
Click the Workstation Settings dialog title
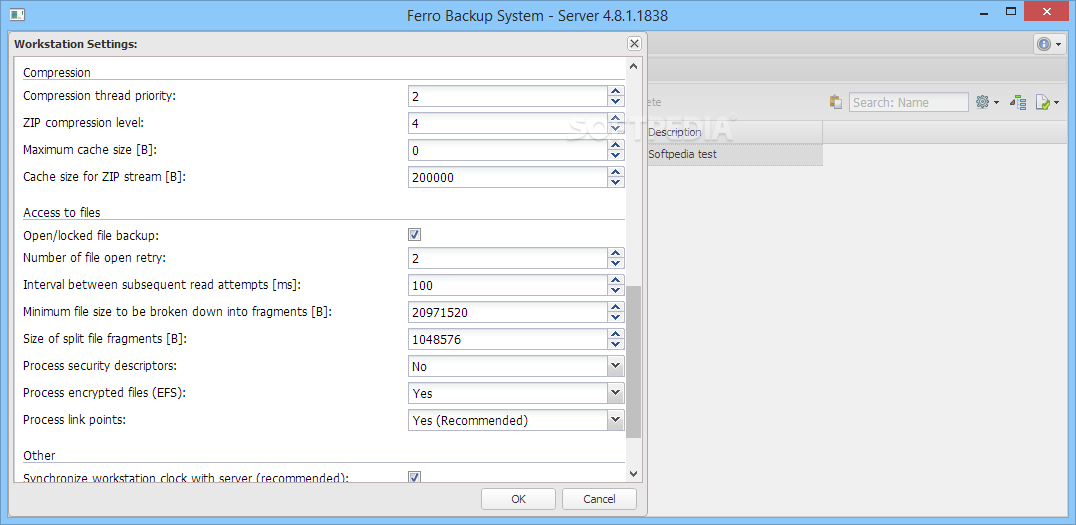[76, 44]
